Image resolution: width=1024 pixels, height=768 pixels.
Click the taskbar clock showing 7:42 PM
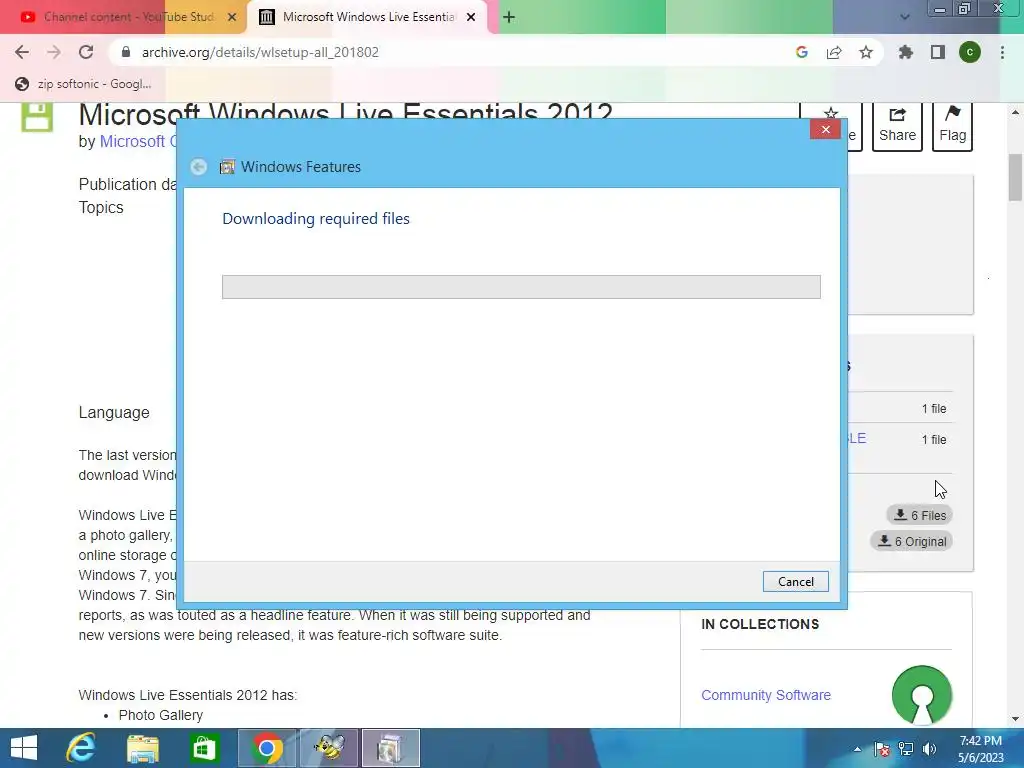980,749
